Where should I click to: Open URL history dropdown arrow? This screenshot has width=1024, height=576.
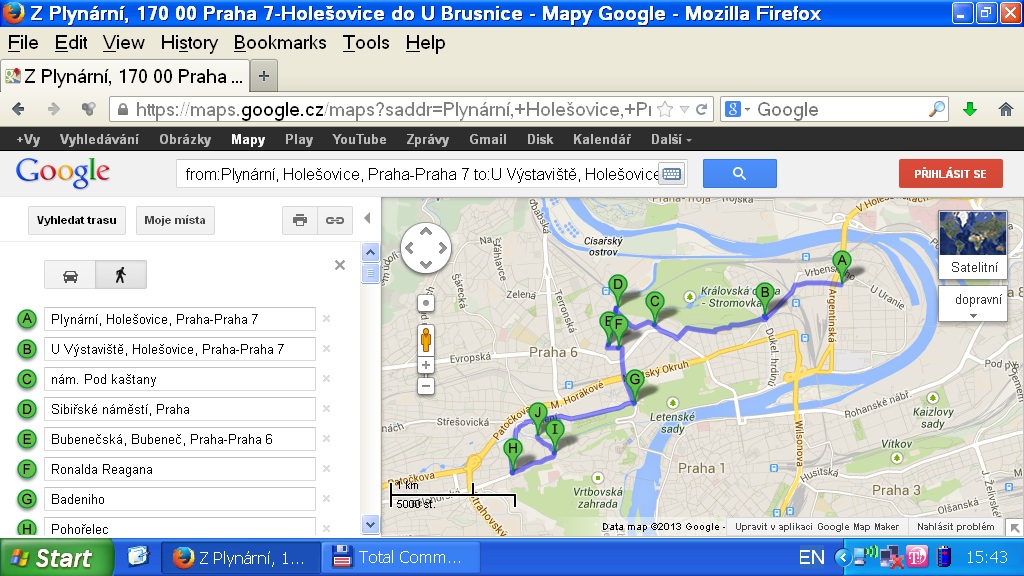coord(684,109)
